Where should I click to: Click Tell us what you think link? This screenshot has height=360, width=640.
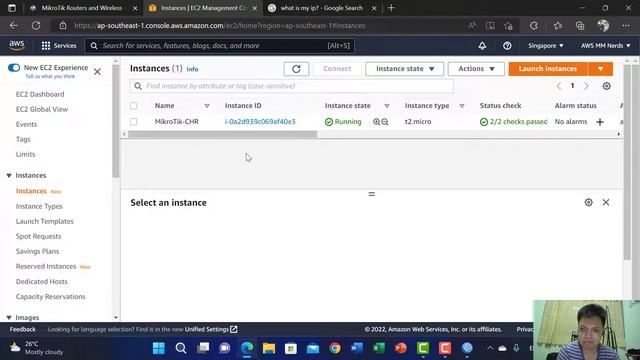(x=50, y=76)
